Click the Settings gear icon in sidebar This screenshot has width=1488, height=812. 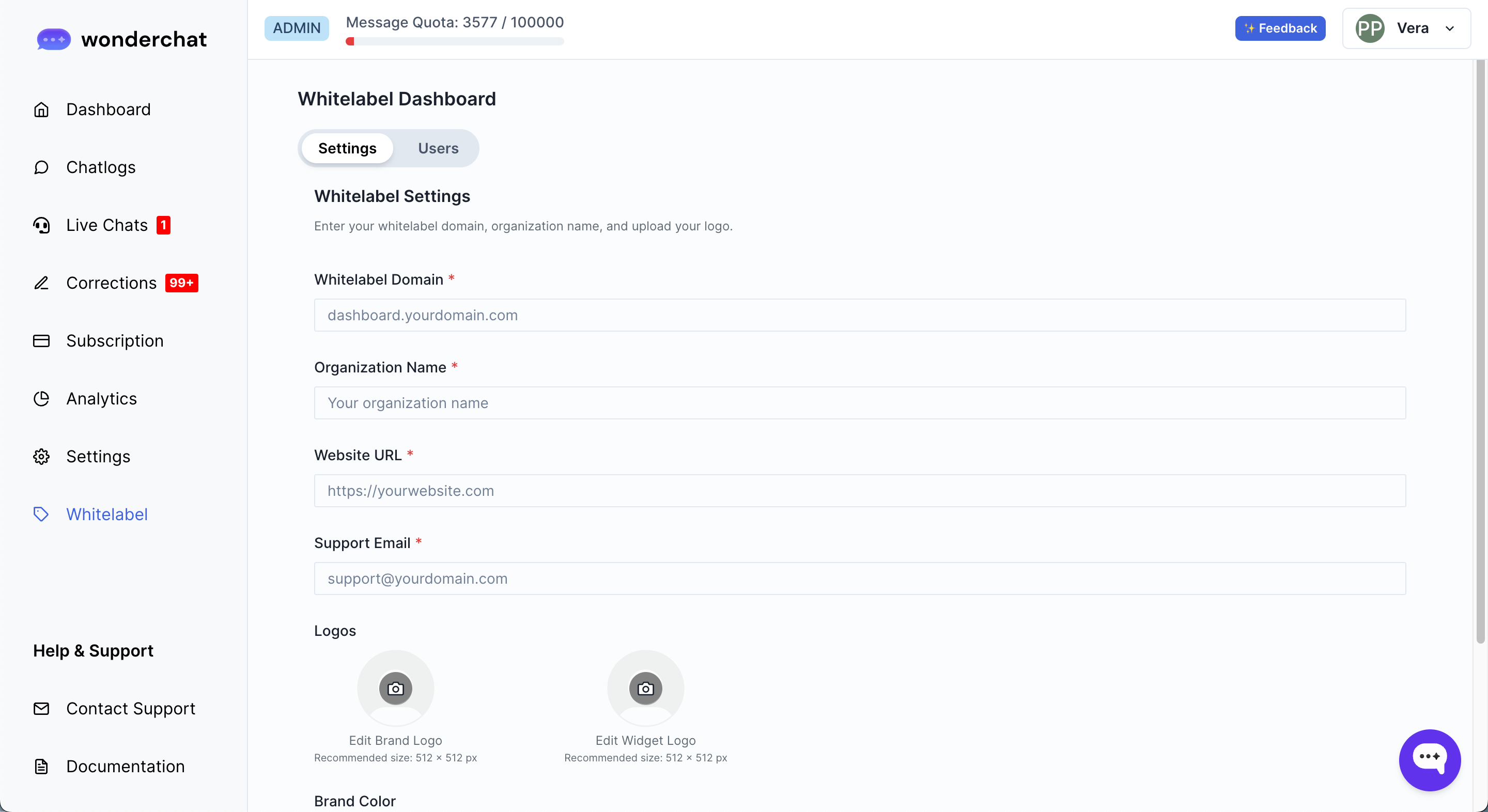[41, 456]
